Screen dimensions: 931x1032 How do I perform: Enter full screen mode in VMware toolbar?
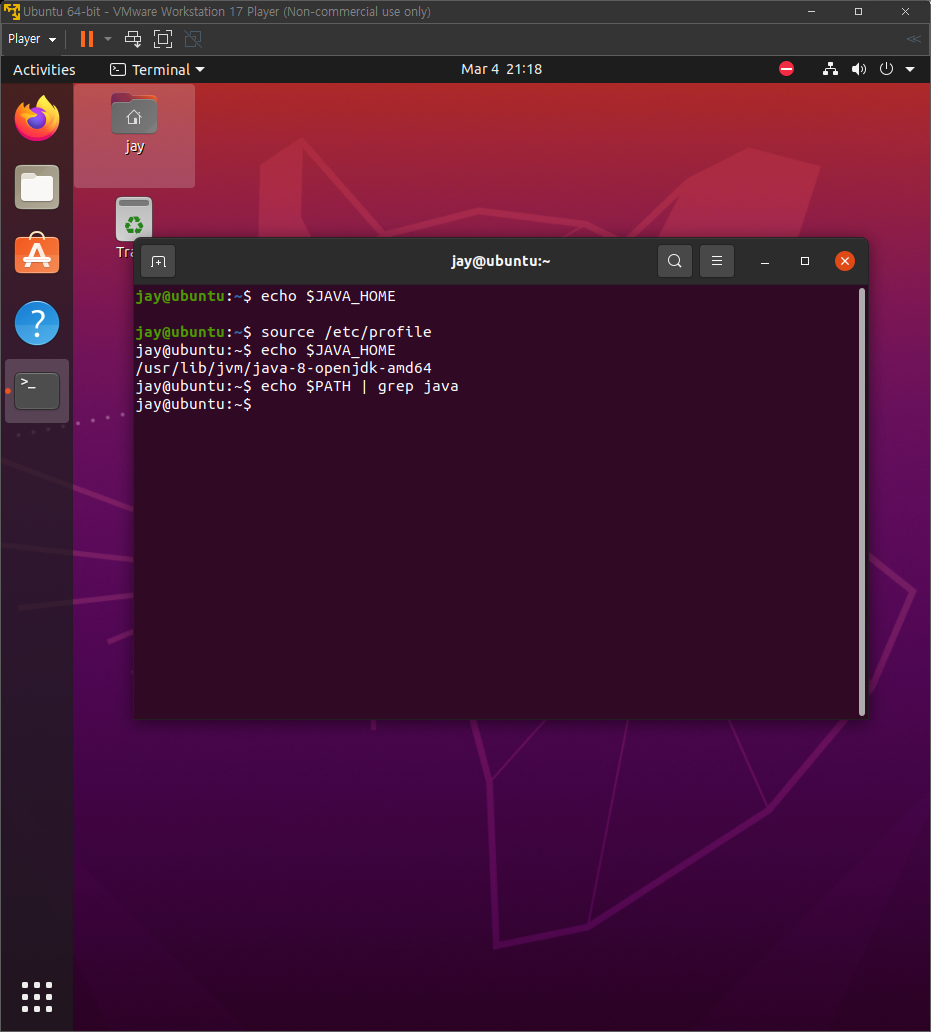[x=163, y=39]
